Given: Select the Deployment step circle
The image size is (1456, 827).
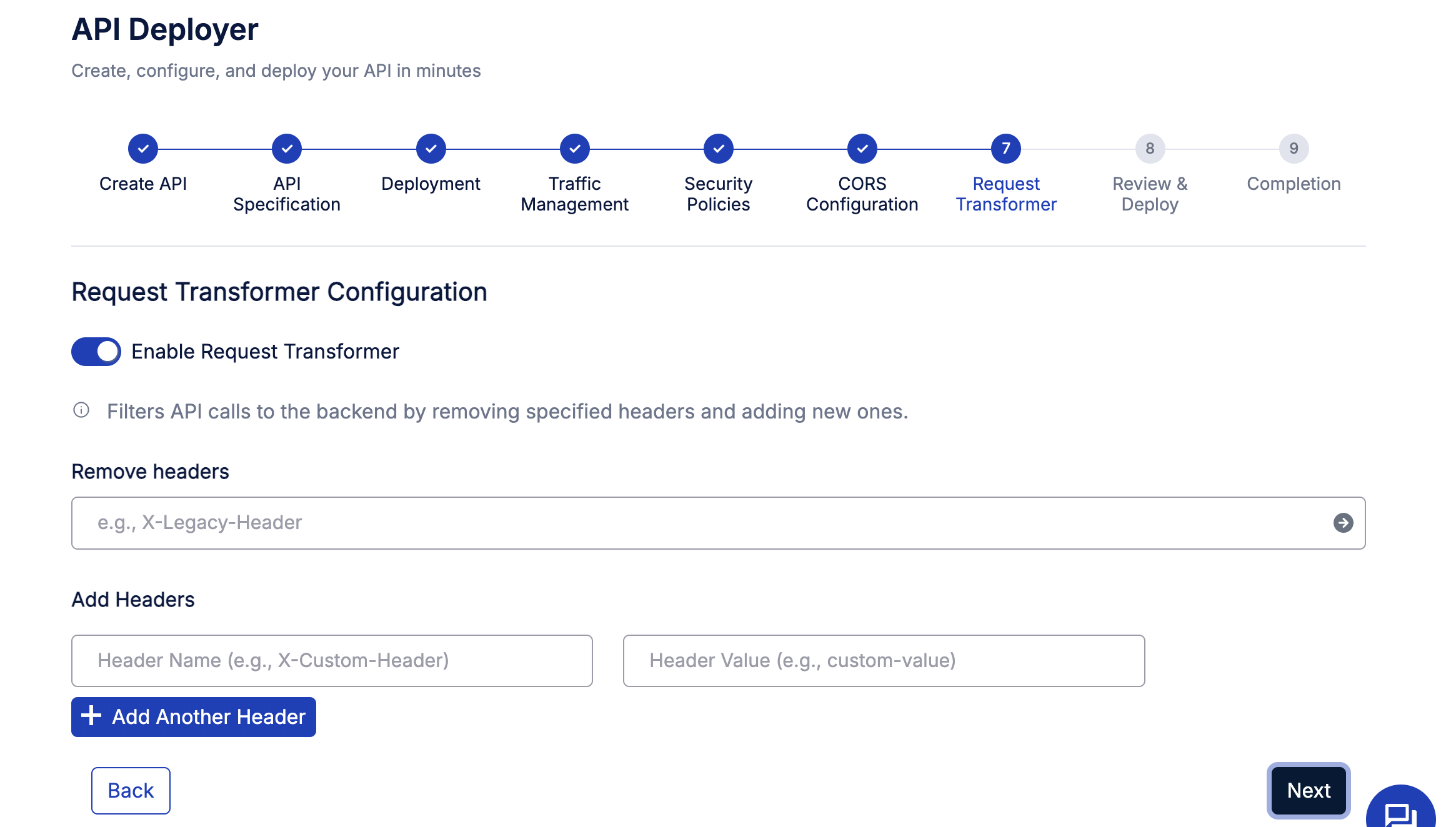Looking at the screenshot, I should pos(431,149).
